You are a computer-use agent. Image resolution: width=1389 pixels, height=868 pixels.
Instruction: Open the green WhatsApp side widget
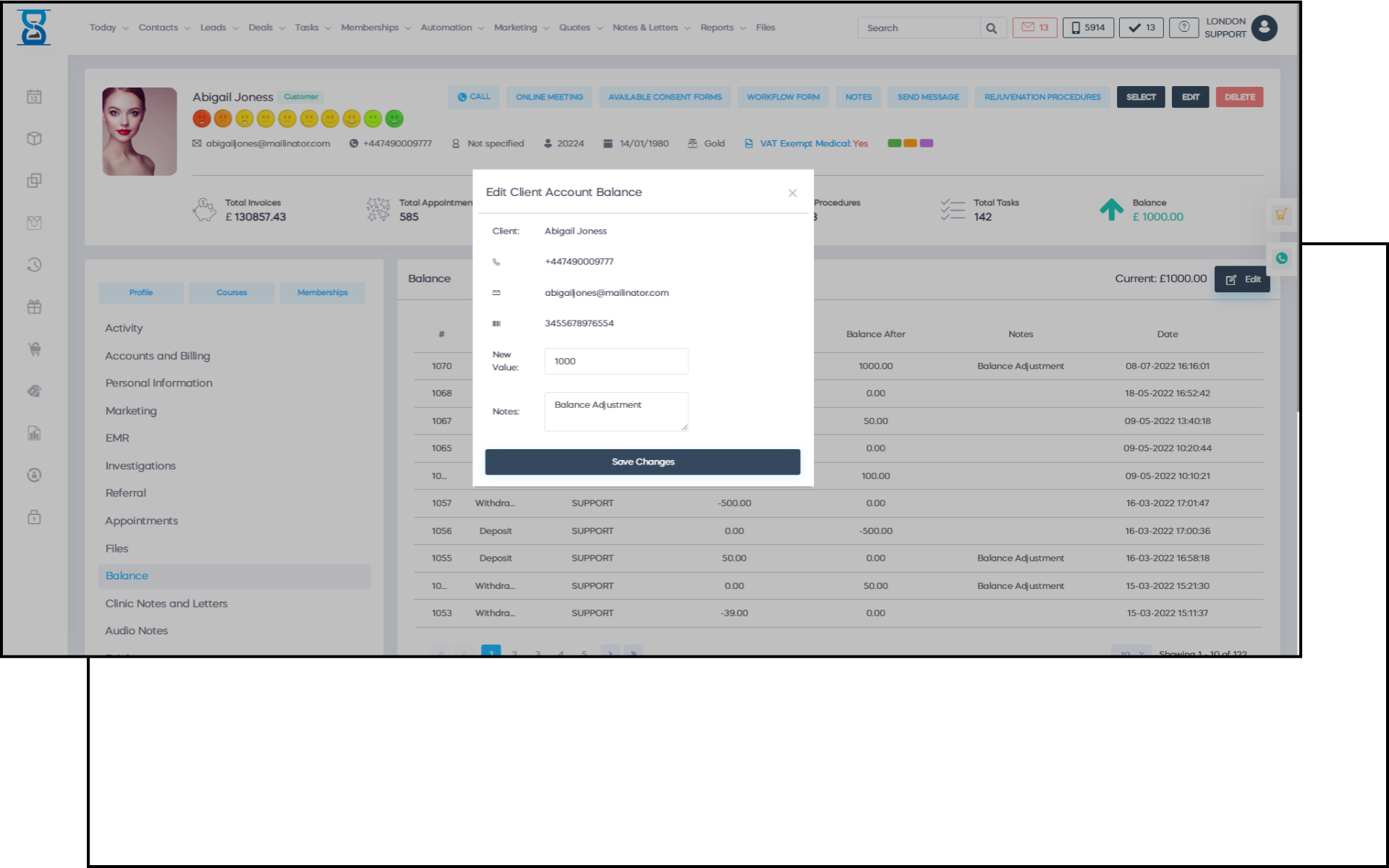1281,258
